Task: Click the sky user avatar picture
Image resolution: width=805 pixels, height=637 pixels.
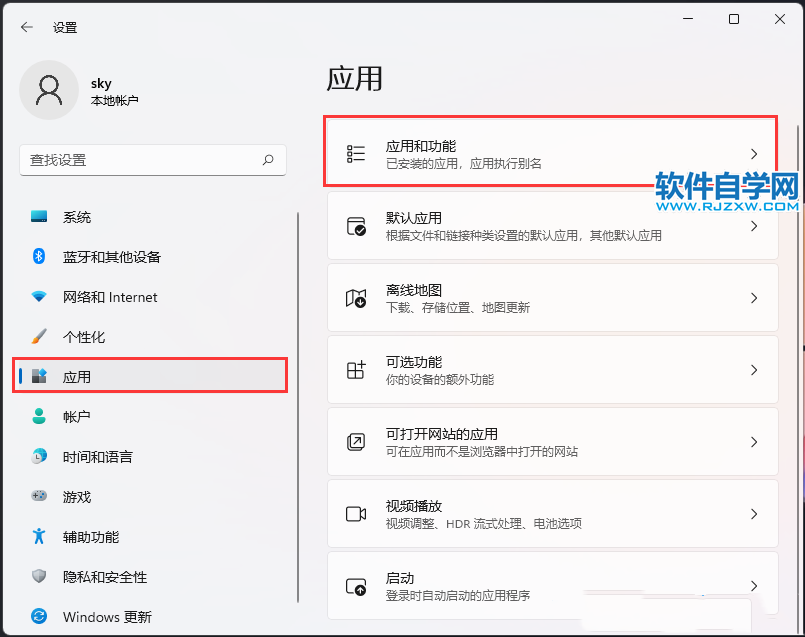Action: [x=48, y=90]
